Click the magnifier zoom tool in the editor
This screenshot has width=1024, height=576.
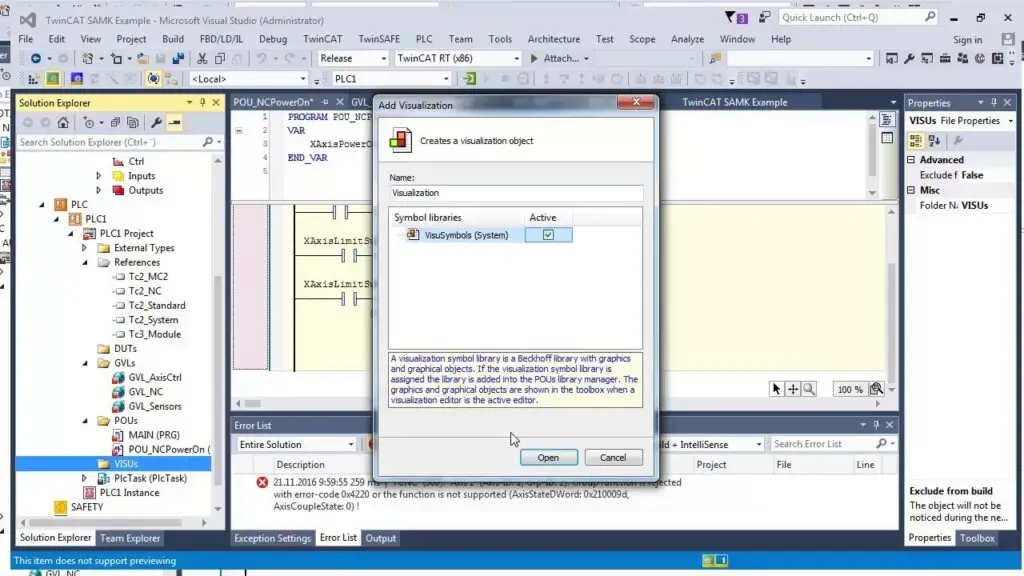coord(809,389)
